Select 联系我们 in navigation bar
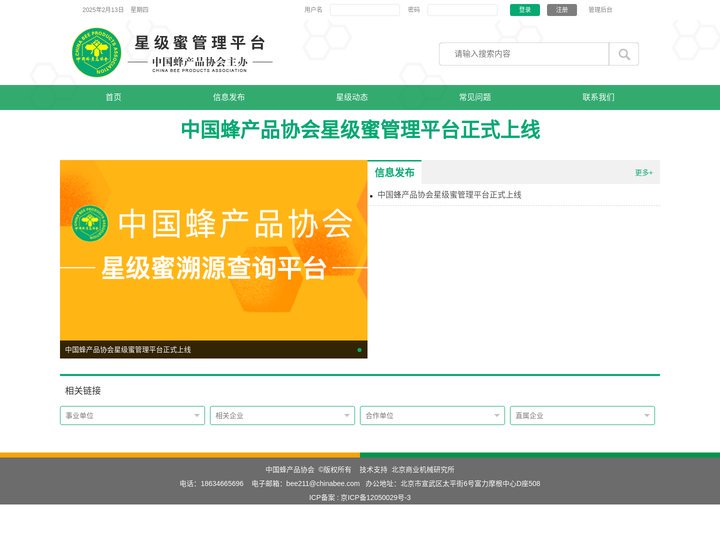This screenshot has width=720, height=540. tap(598, 97)
